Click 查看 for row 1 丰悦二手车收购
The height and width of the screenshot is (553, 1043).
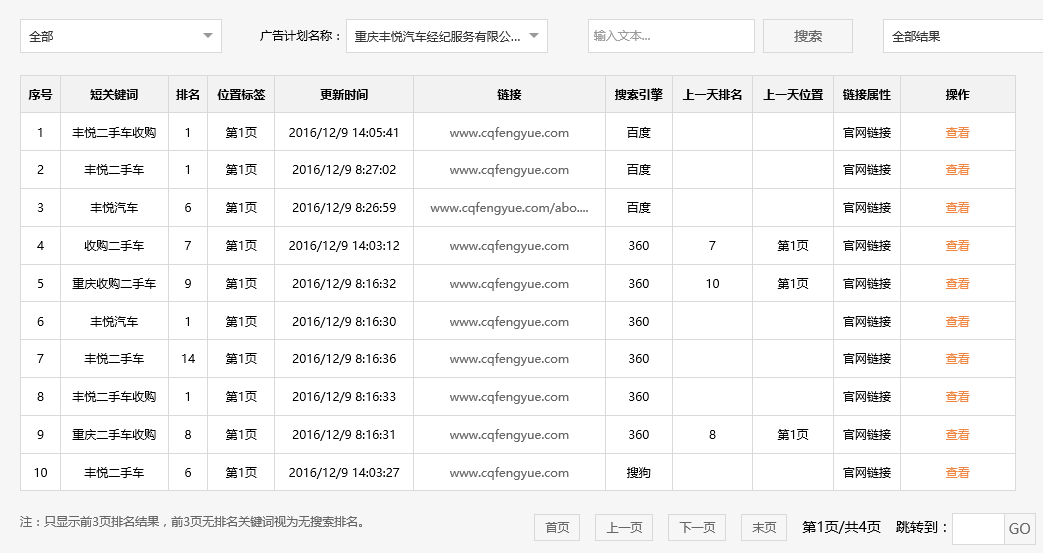[957, 132]
